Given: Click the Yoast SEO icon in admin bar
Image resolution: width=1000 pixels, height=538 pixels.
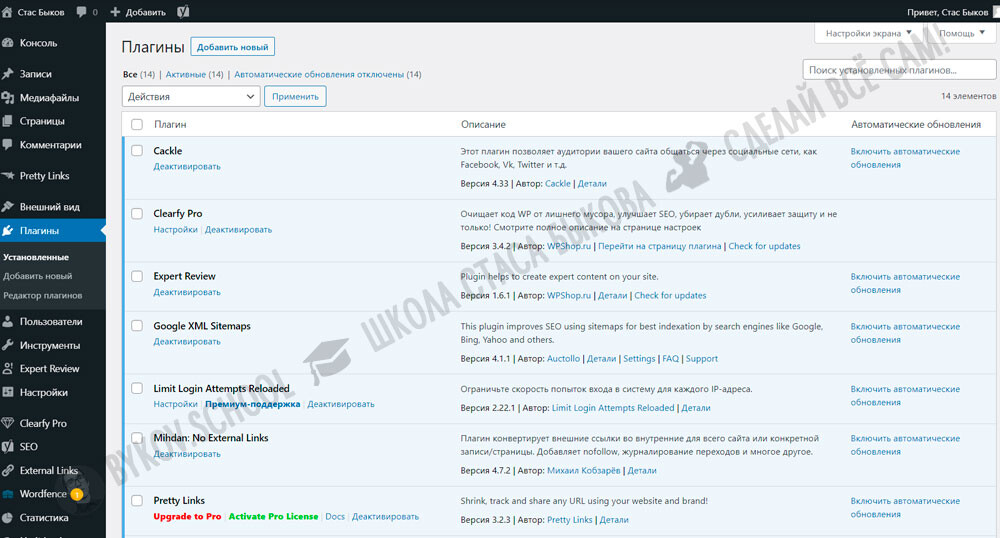Looking at the screenshot, I should [x=184, y=12].
